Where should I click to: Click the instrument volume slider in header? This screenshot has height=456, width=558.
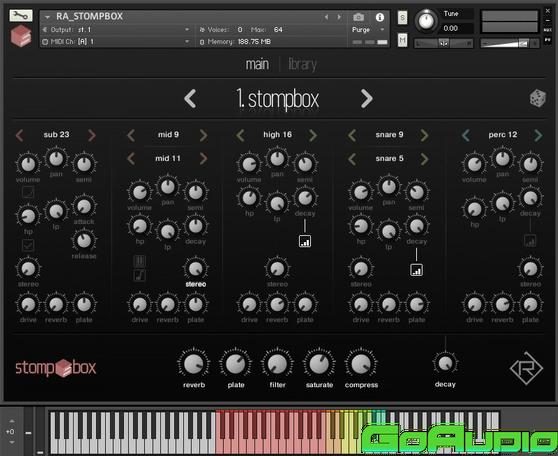coord(510,43)
